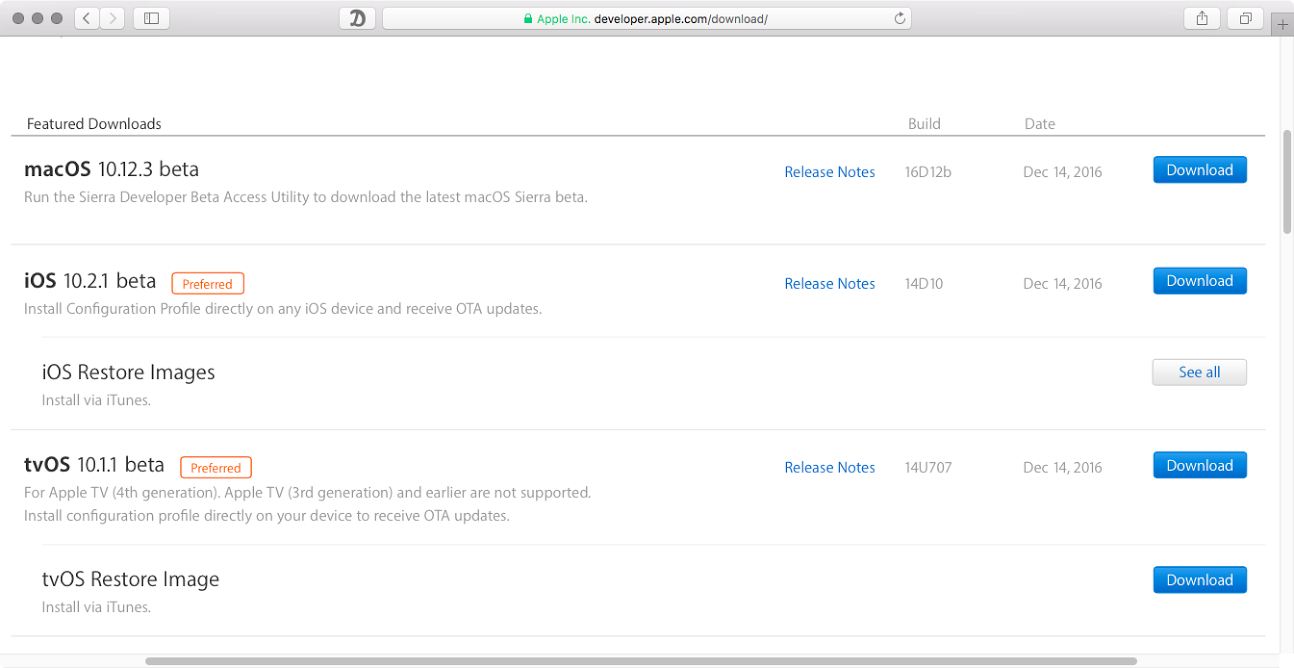The image size is (1294, 668).
Task: Click the D extension icon in toolbar
Action: pyautogui.click(x=358, y=18)
